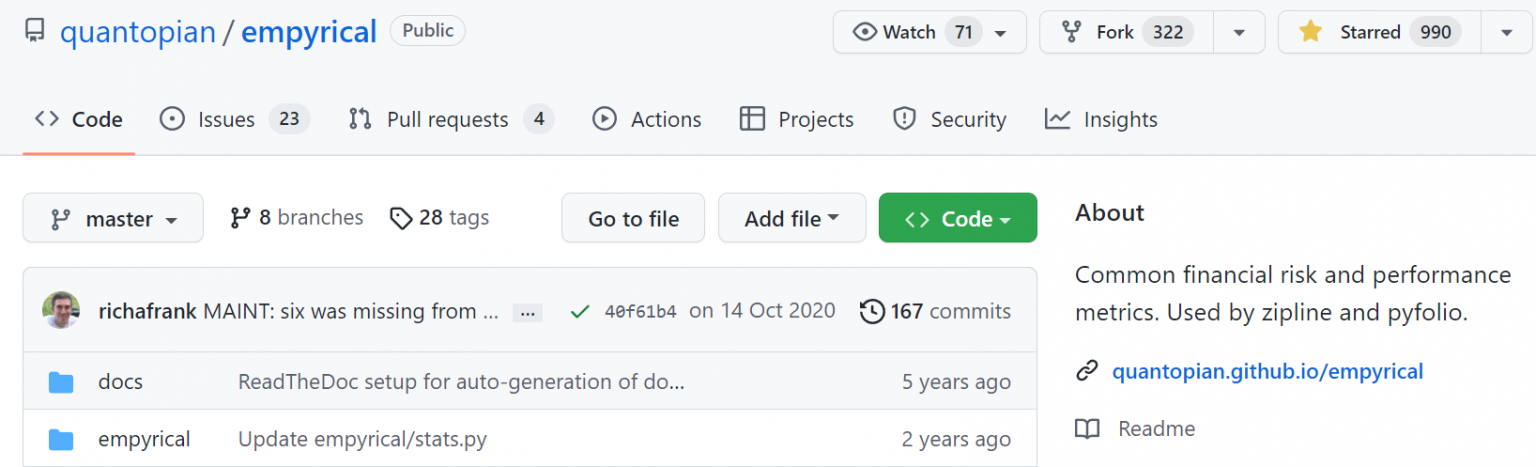Click the empyrical folder icon
Viewport: 1536px width, 467px height.
tap(61, 439)
